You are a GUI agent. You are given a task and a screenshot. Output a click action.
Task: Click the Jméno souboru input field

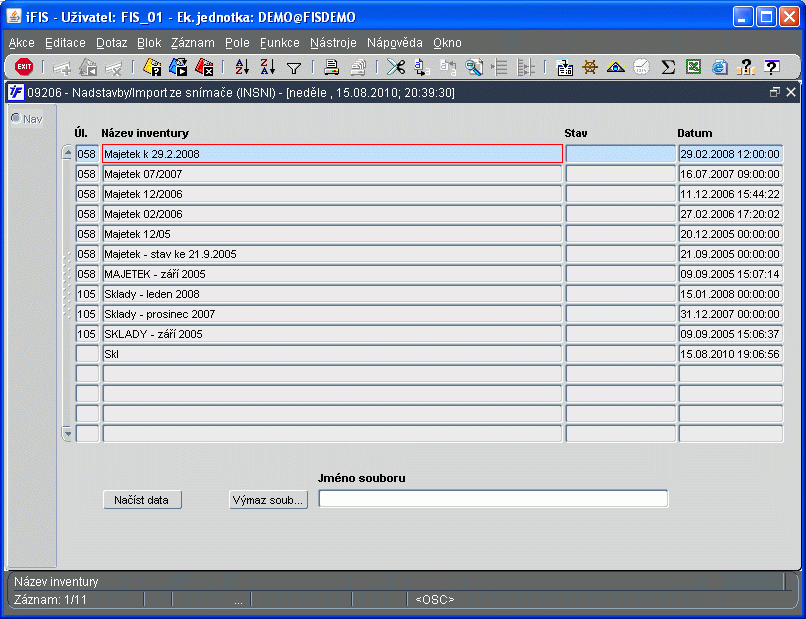[x=493, y=499]
